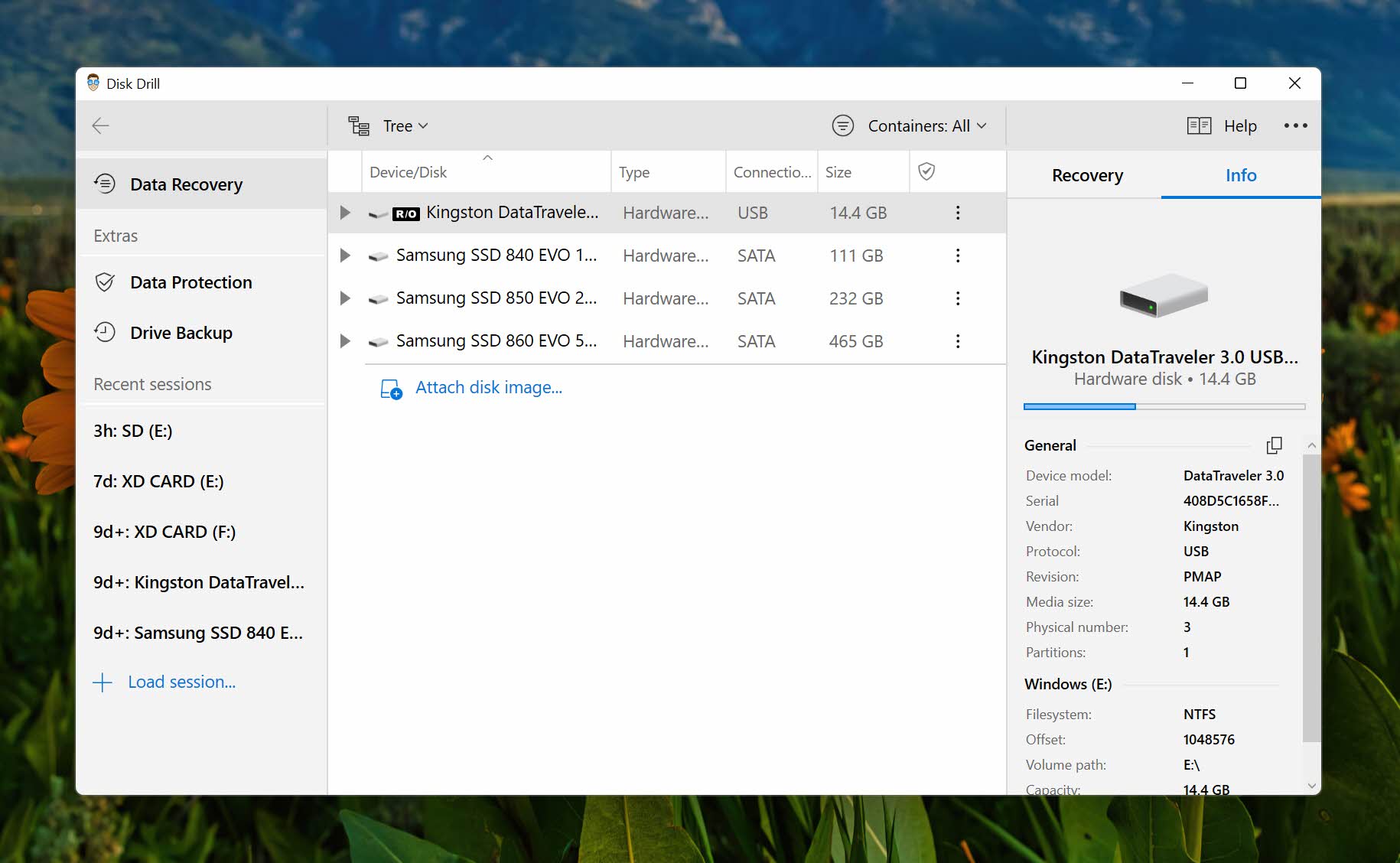This screenshot has height=863, width=1400.
Task: Switch to the Recovery tab
Action: pos(1087,175)
